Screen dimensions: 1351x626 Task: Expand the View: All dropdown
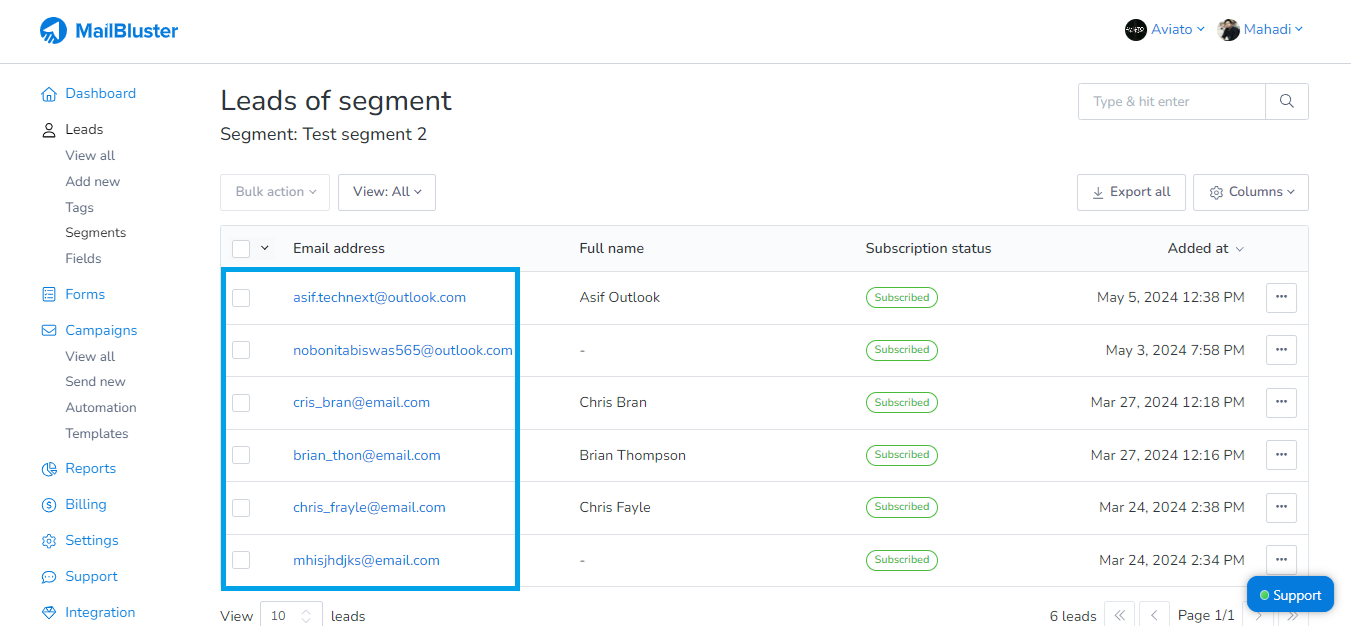tap(386, 192)
